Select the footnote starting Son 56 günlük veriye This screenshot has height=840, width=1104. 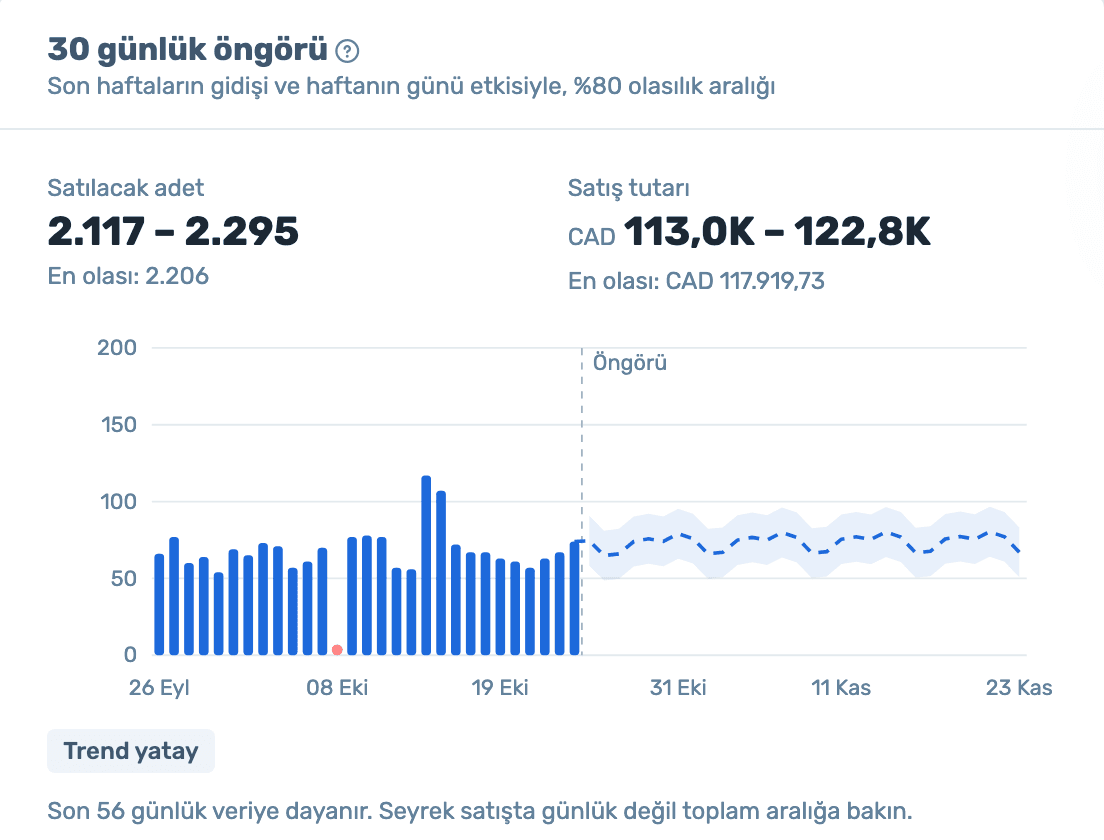(479, 811)
